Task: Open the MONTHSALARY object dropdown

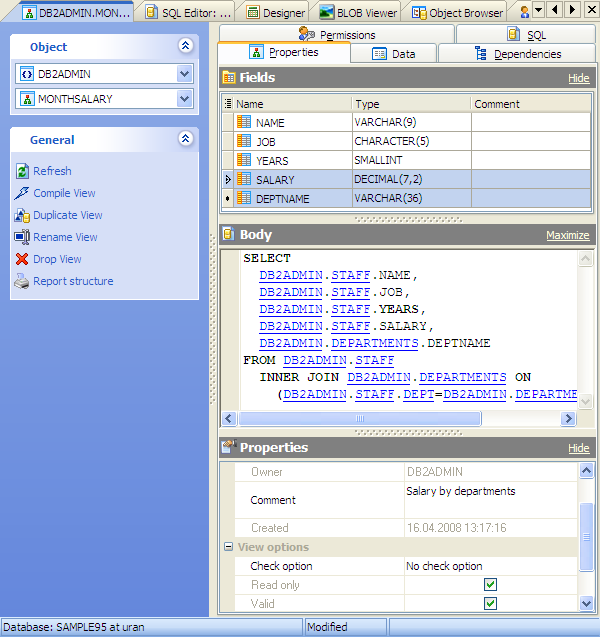Action: (184, 98)
